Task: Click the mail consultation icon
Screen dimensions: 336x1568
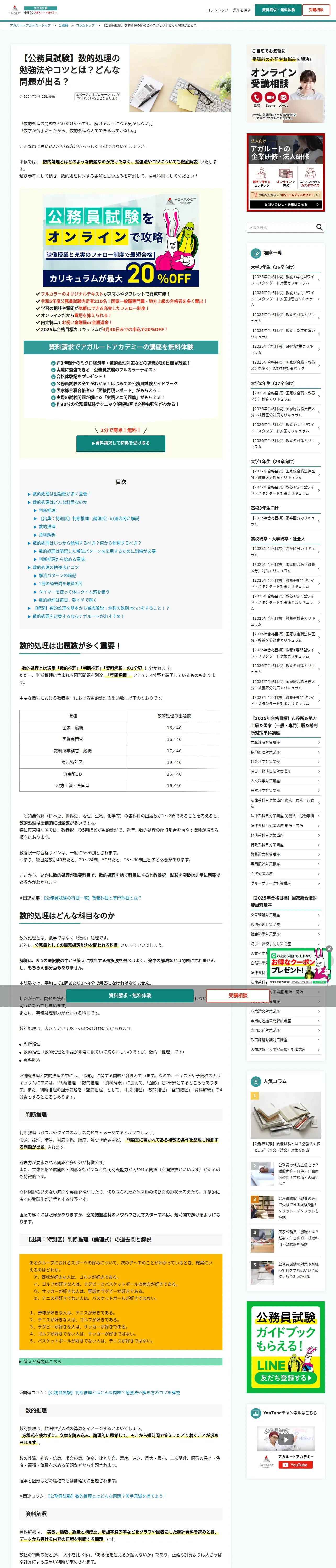Action: [284, 97]
